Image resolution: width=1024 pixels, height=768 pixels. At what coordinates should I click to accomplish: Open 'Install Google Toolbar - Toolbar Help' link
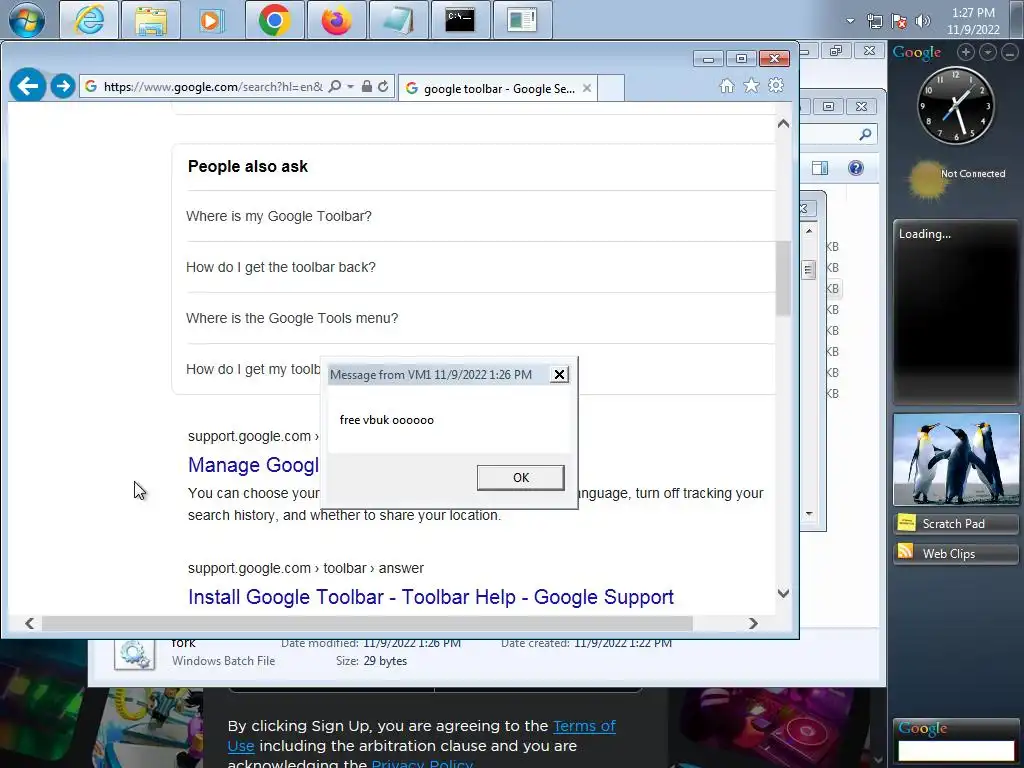431,597
